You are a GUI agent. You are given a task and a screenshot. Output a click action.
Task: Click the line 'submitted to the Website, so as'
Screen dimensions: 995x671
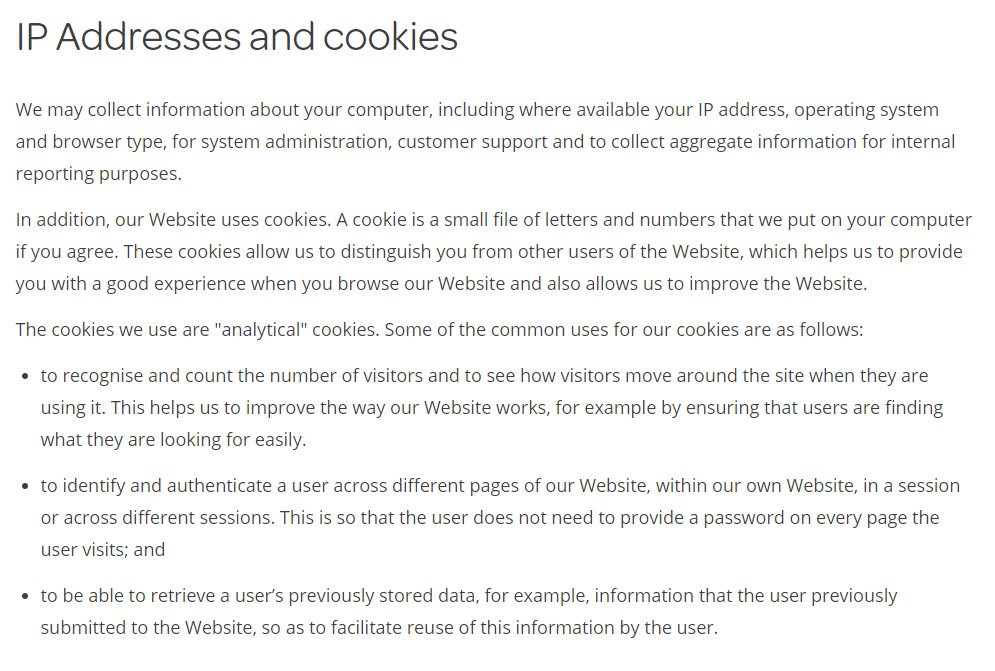[379, 627]
